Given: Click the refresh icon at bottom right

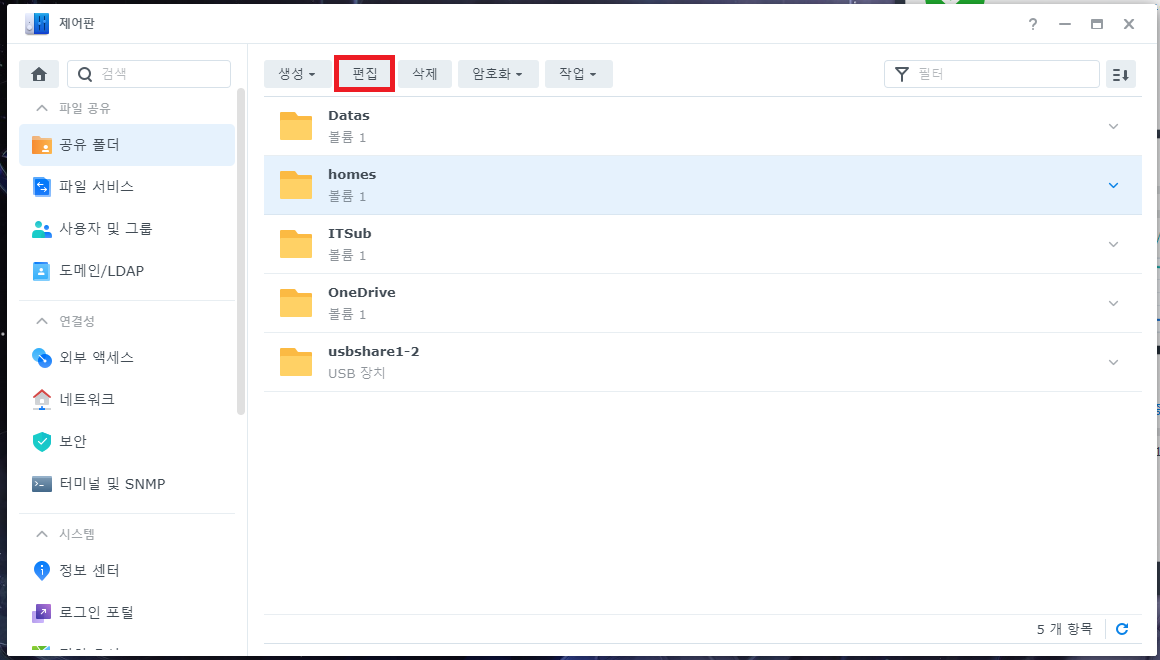Looking at the screenshot, I should tap(1122, 629).
